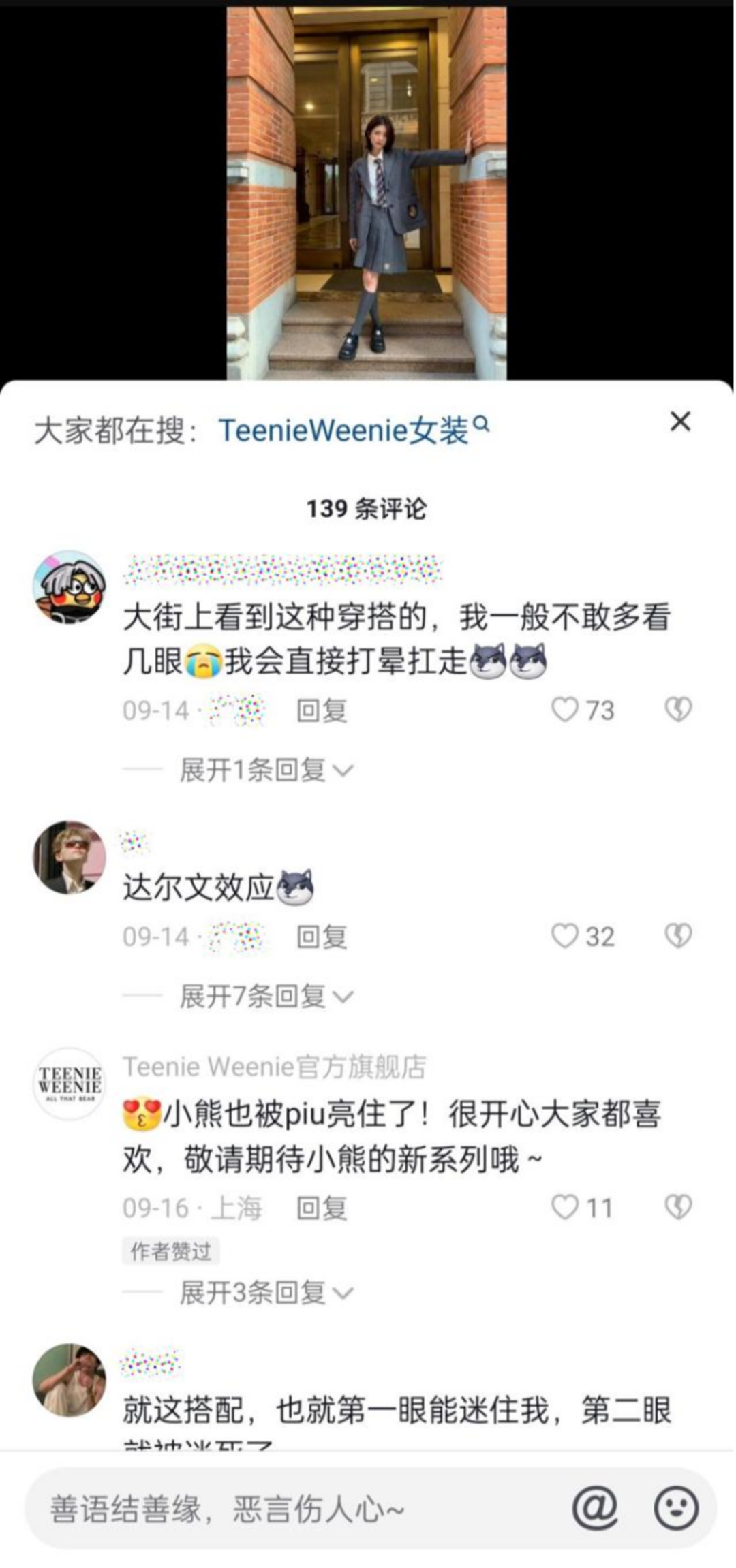
Task: Tap the @ mention icon
Action: pos(595,1507)
